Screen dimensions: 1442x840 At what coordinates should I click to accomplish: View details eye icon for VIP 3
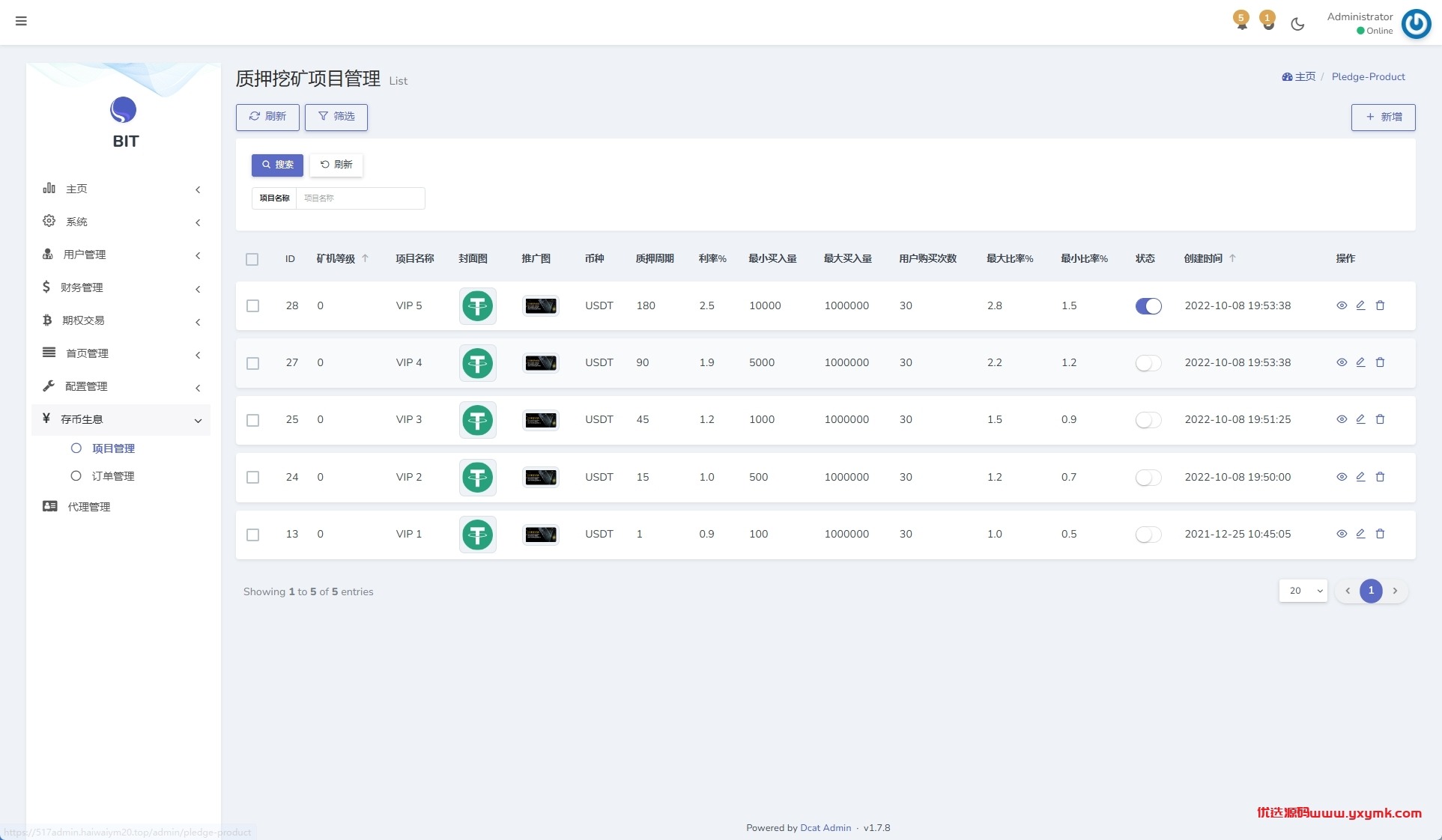pos(1342,419)
